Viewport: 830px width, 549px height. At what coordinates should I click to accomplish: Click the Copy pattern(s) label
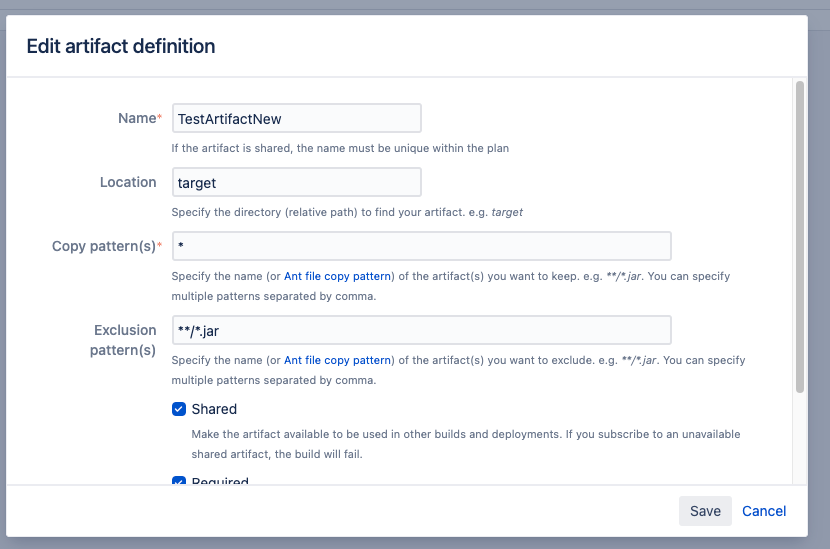click(x=103, y=246)
